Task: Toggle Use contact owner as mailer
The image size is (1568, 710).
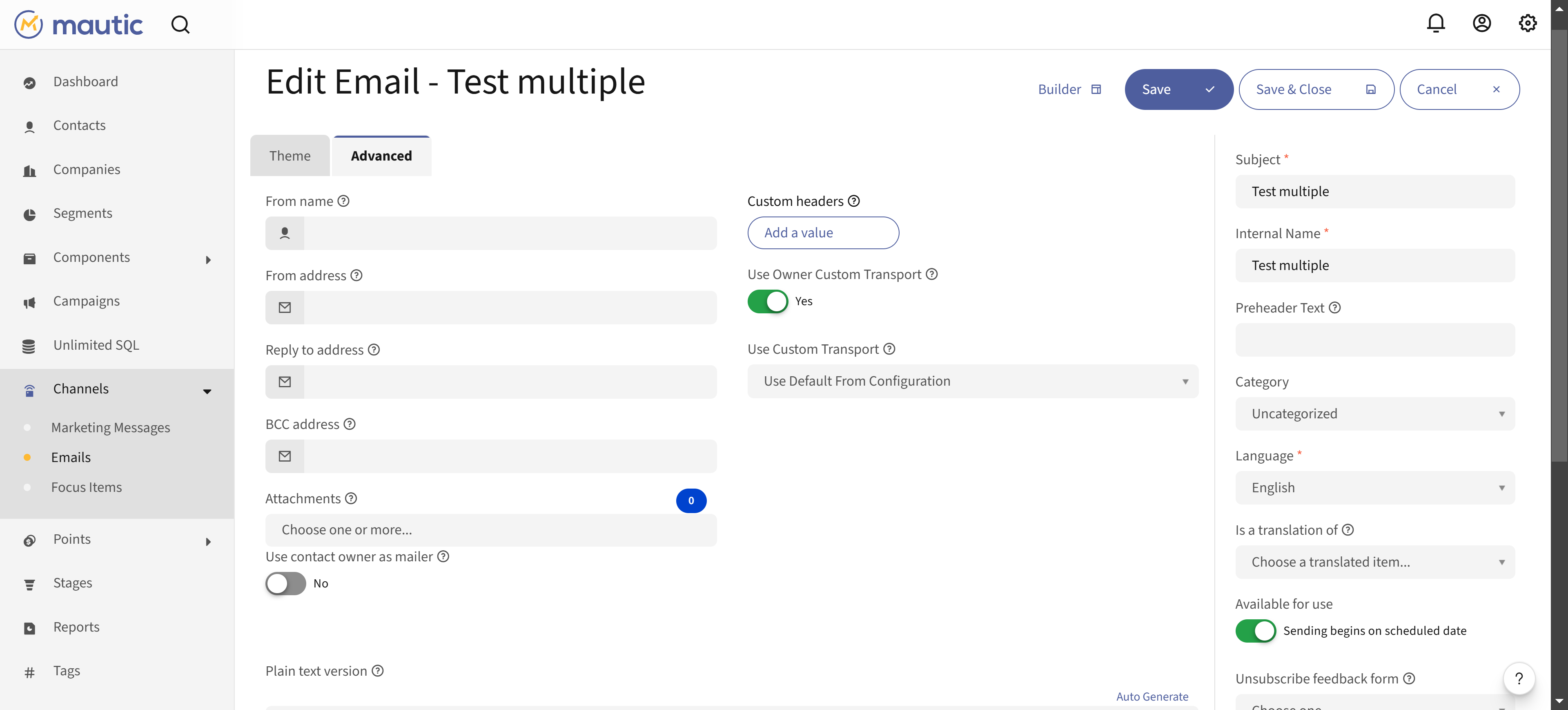Action: (x=285, y=582)
